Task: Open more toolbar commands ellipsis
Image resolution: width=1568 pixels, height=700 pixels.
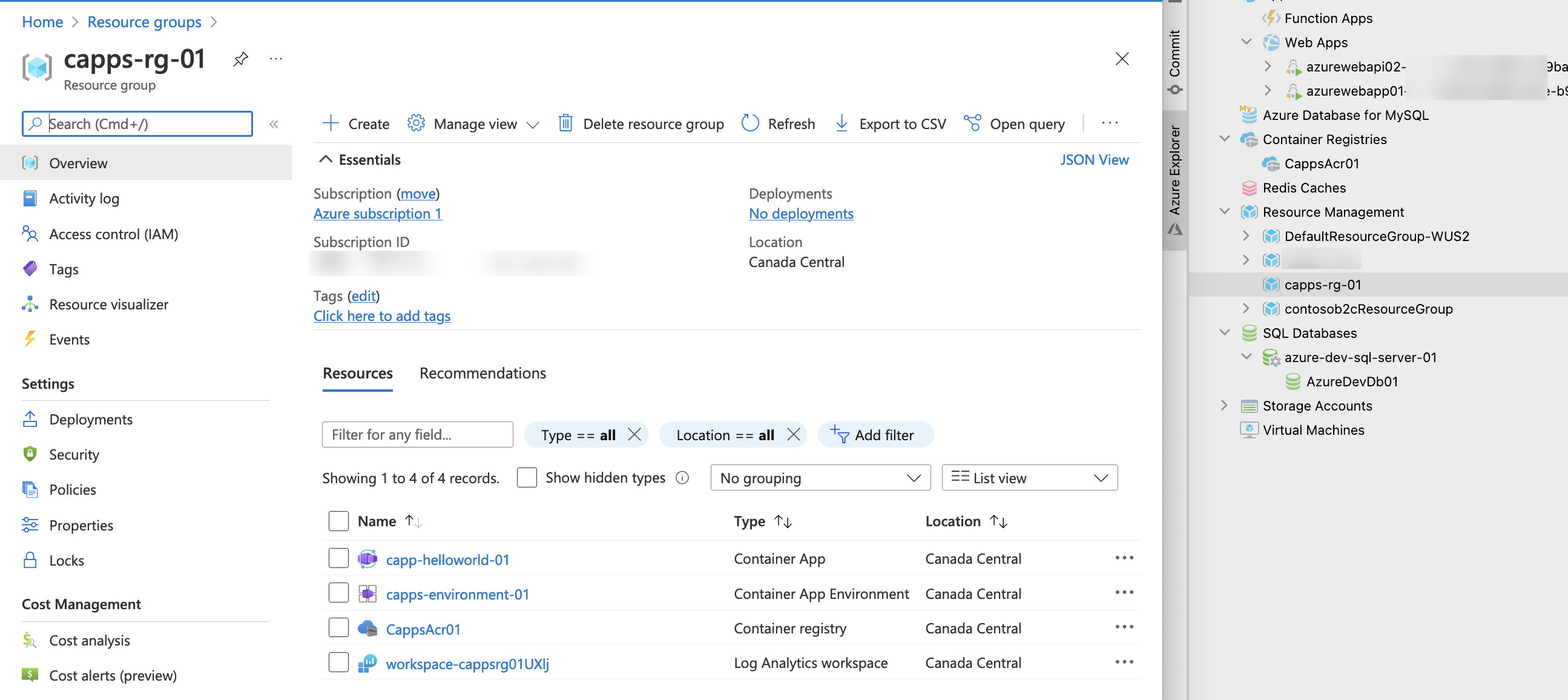Action: pos(1110,124)
